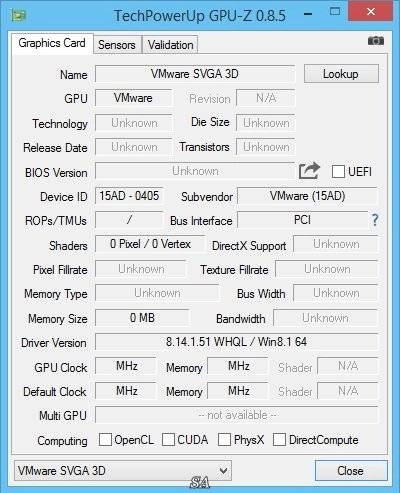The width and height of the screenshot is (400, 493).
Task: Click the Bus Interface question mark
Action: tap(375, 220)
